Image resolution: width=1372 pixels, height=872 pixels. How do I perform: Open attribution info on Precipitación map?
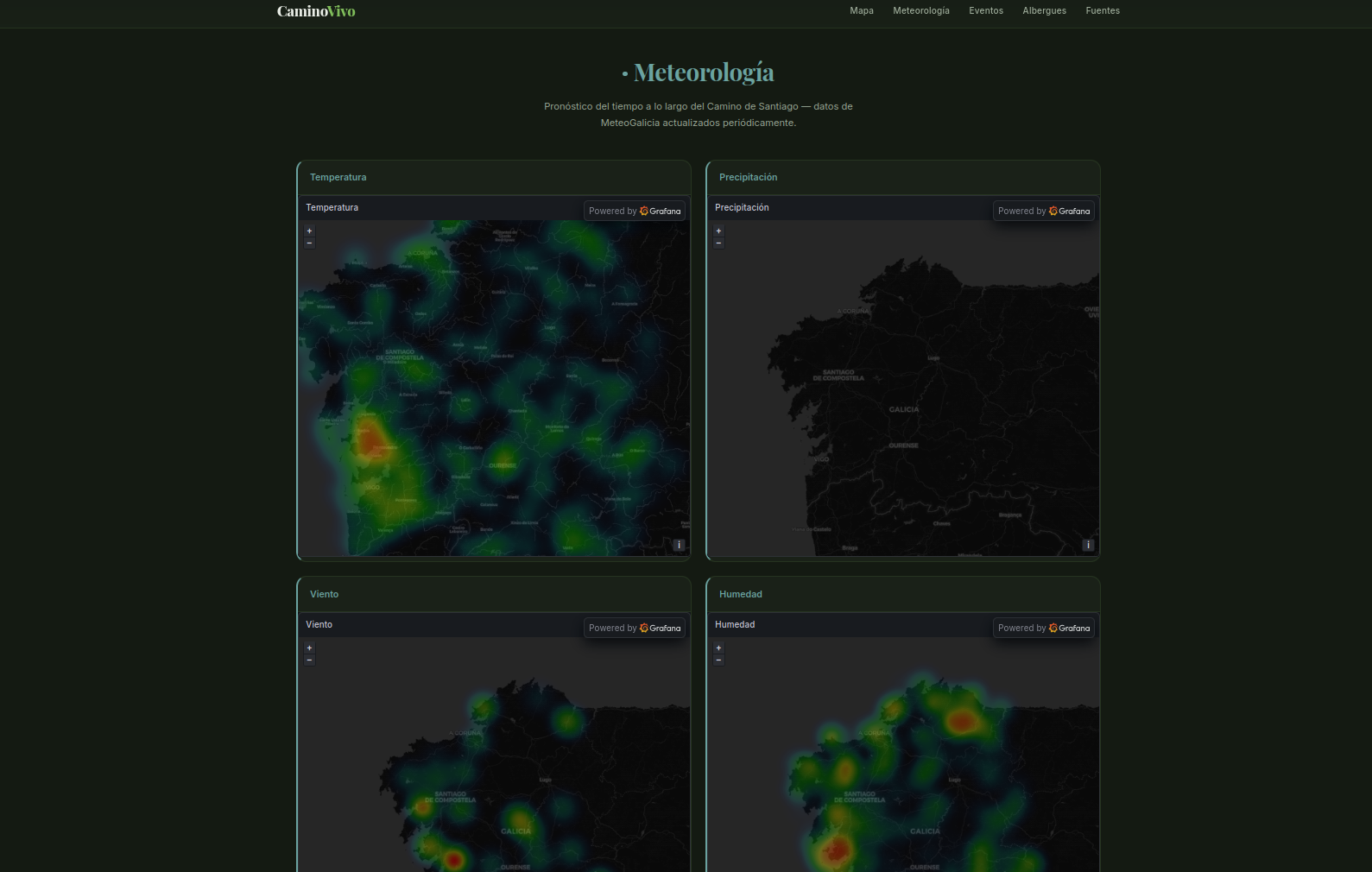pos(1088,545)
